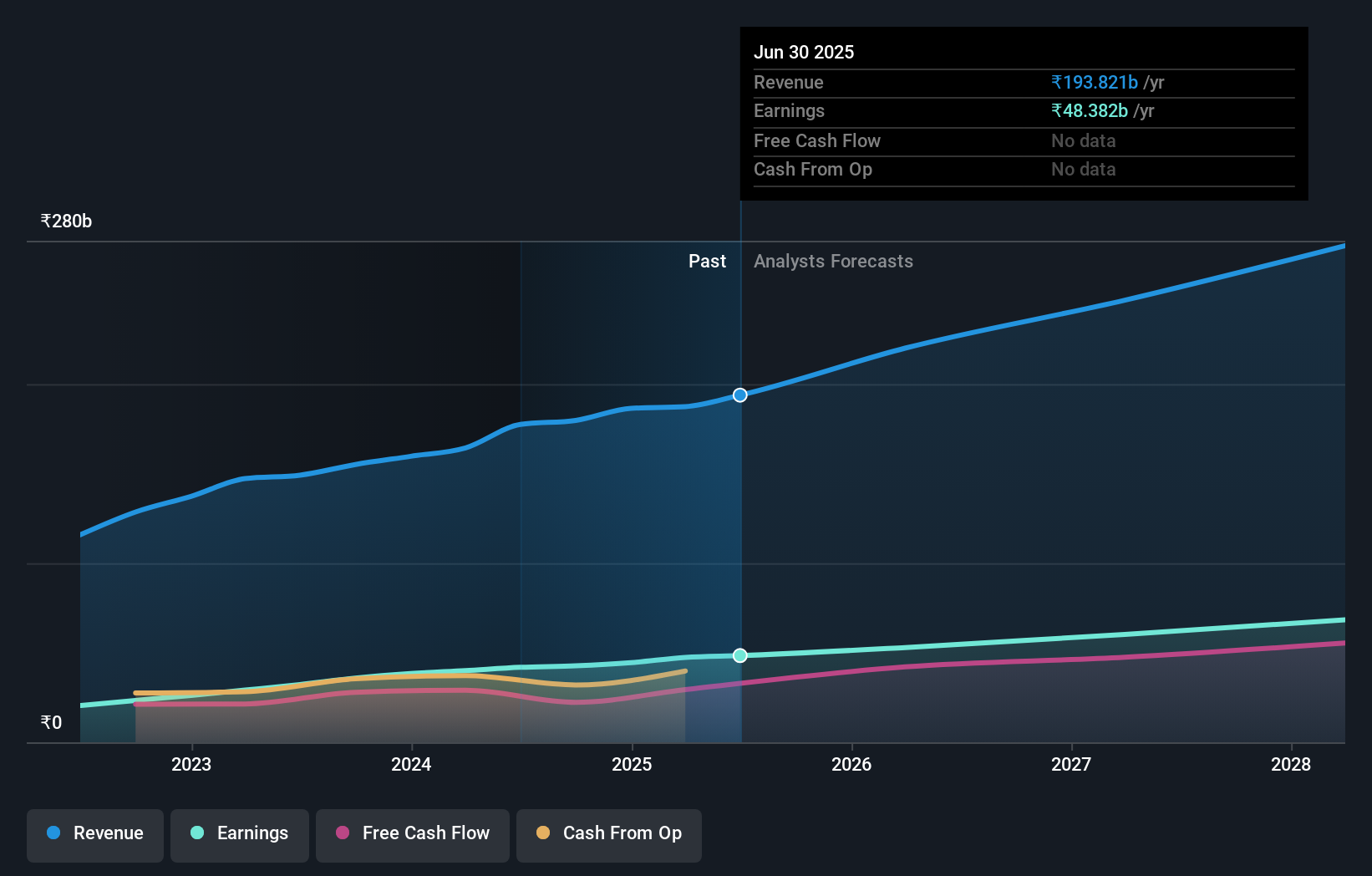This screenshot has height=876, width=1372.
Task: Select the Earnings data point marker on chart
Action: click(739, 655)
